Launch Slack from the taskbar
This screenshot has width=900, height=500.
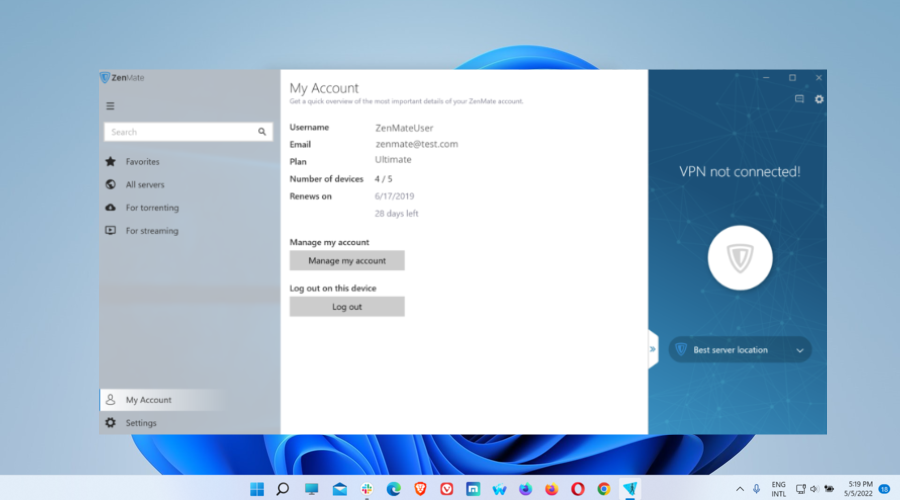tap(367, 489)
